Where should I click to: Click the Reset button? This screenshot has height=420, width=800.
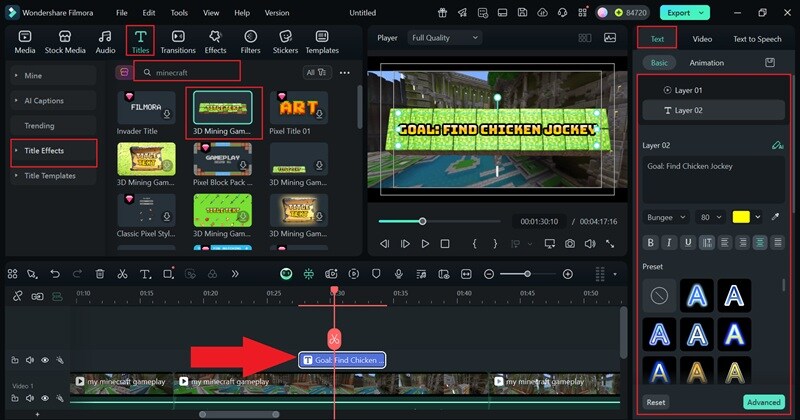(x=656, y=402)
